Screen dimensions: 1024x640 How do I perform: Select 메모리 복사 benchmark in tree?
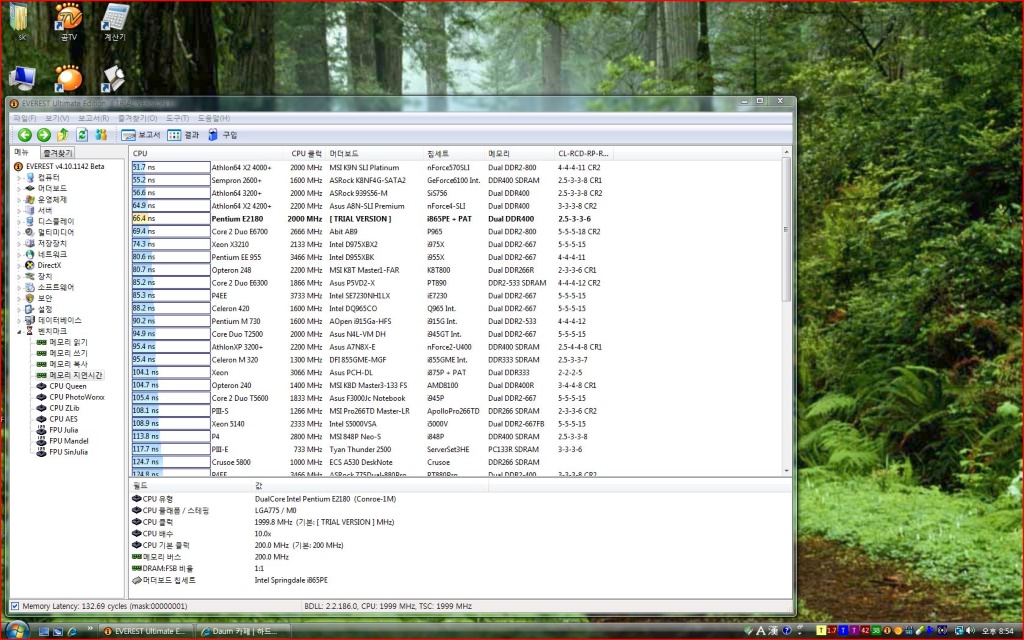pos(63,364)
